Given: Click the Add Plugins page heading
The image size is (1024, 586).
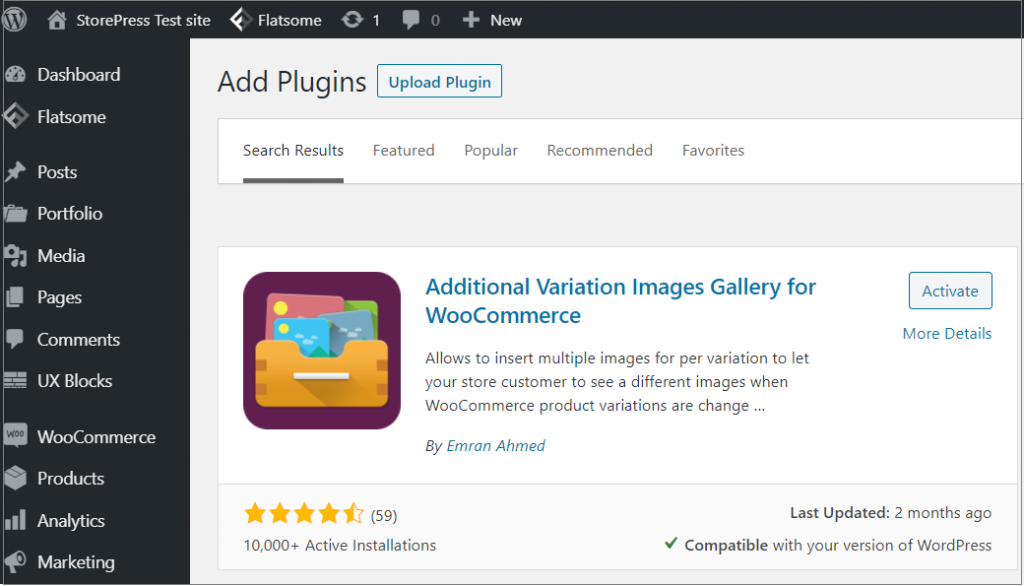Looking at the screenshot, I should pyautogui.click(x=292, y=82).
